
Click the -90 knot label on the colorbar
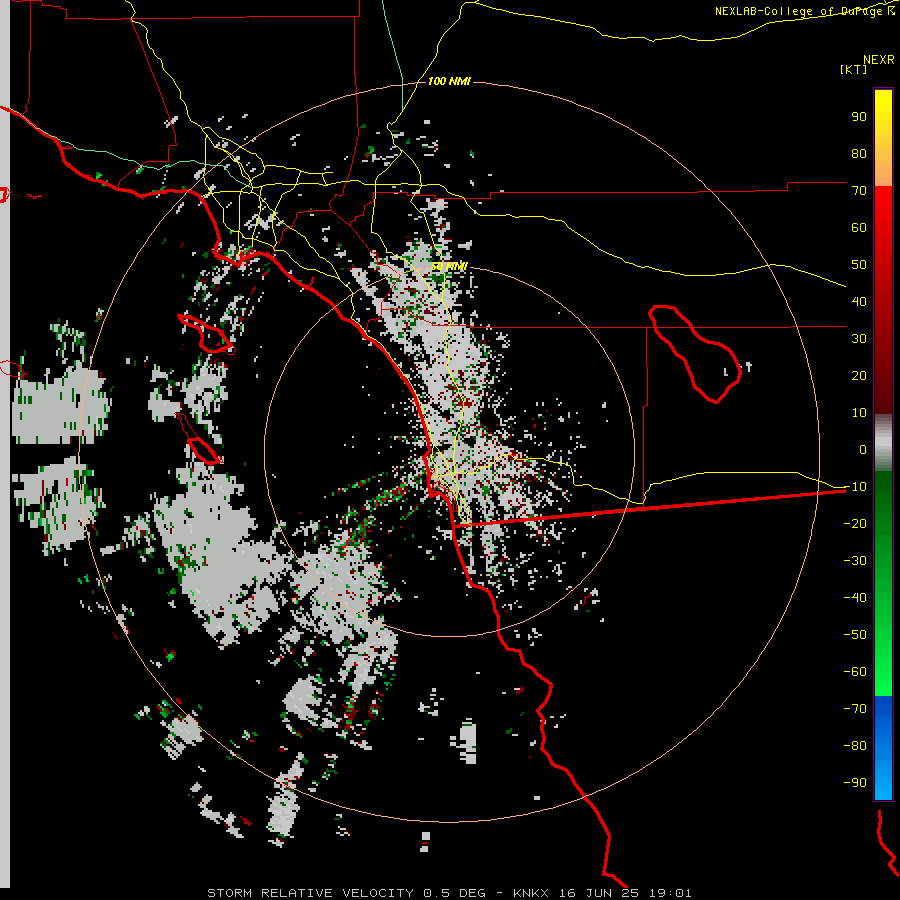855,783
